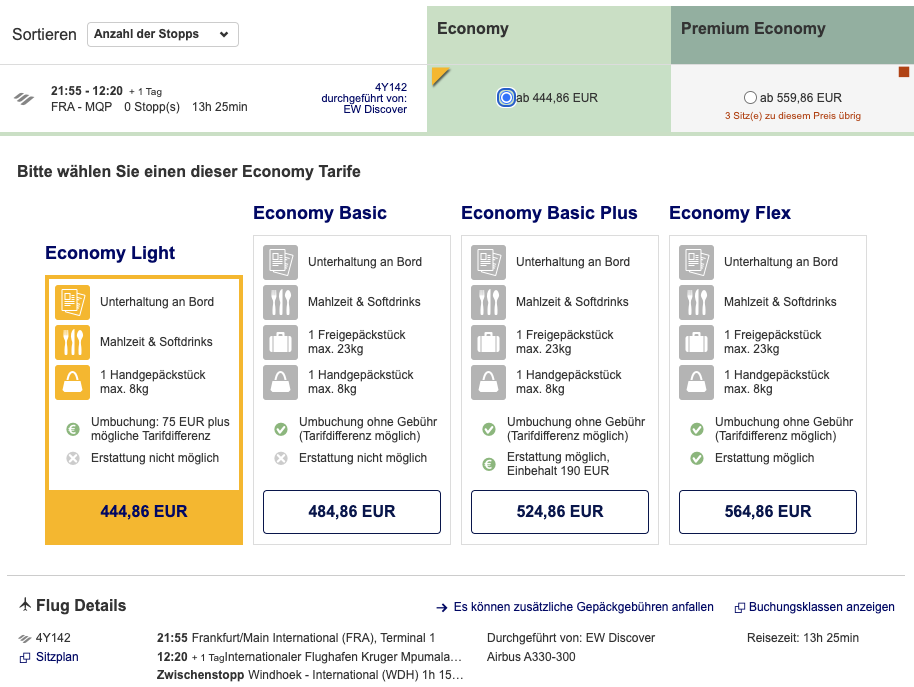
Task: Click refund possible checkmark in Economy Flex
Action: (697, 458)
